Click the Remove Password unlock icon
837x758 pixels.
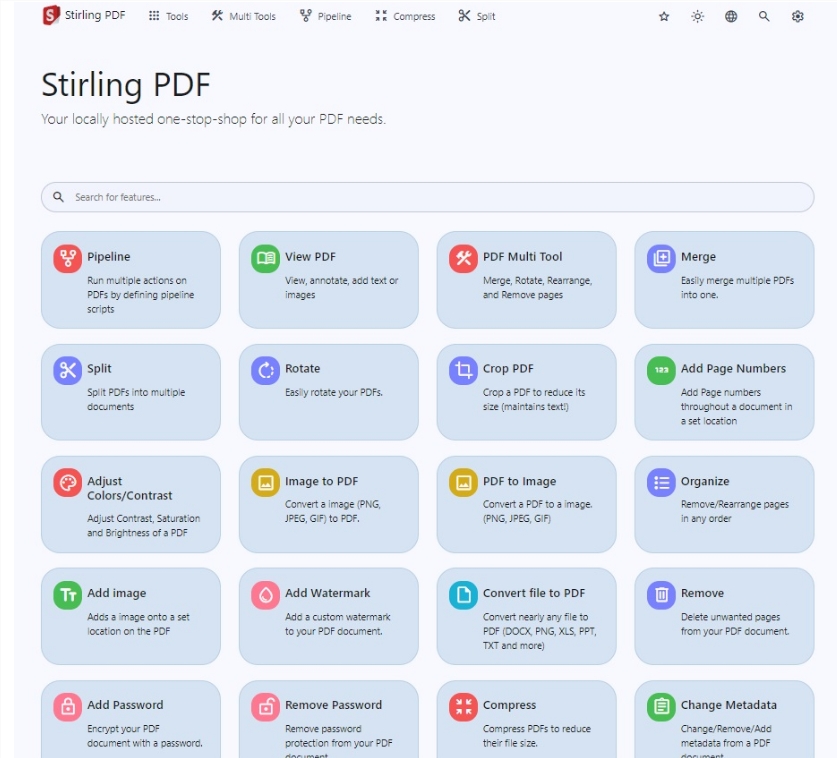click(x=265, y=707)
